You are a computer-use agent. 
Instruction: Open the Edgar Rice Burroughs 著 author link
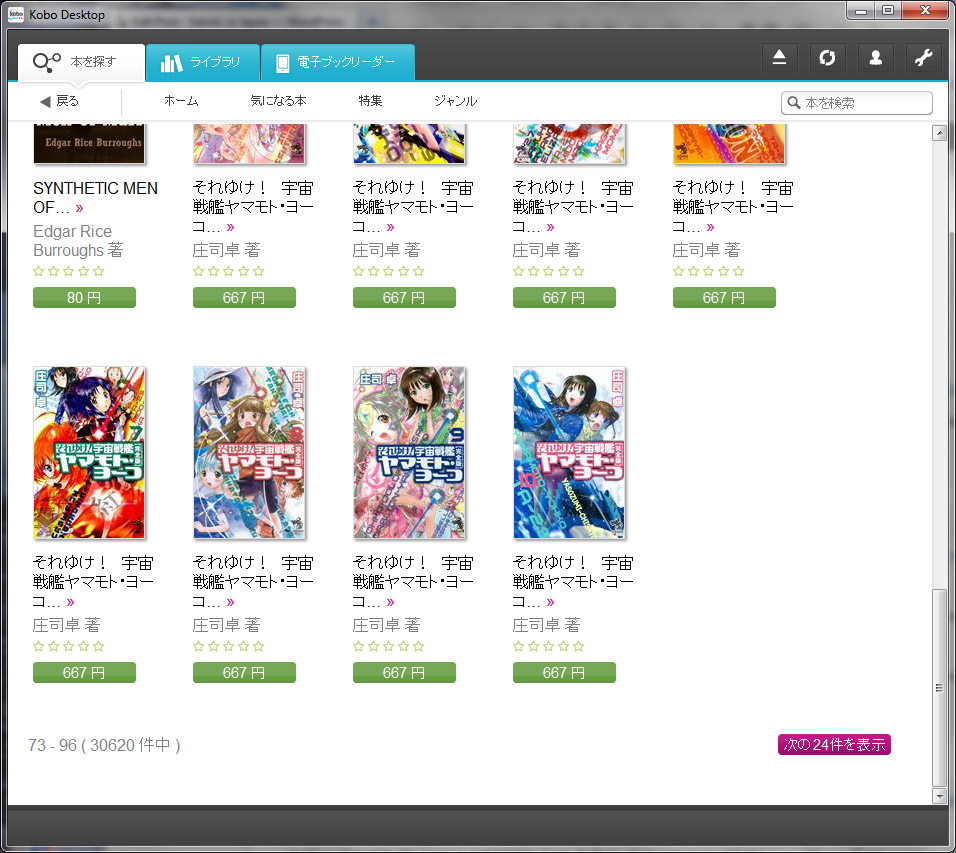(78, 241)
